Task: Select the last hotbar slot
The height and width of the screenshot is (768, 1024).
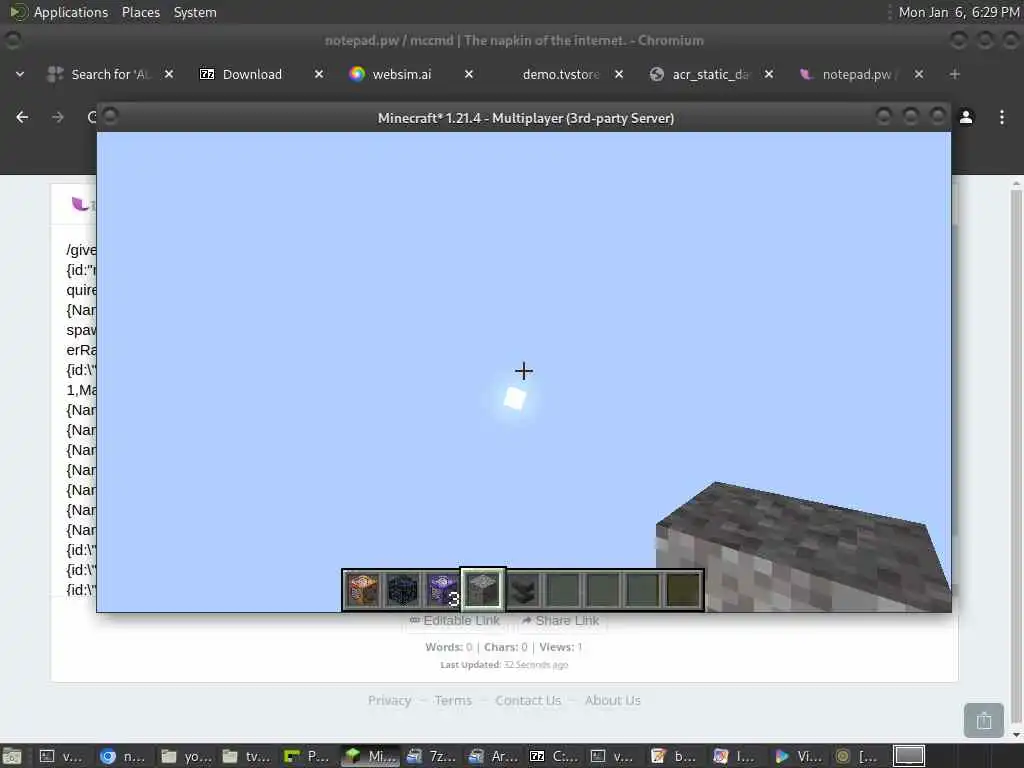Action: pos(682,590)
